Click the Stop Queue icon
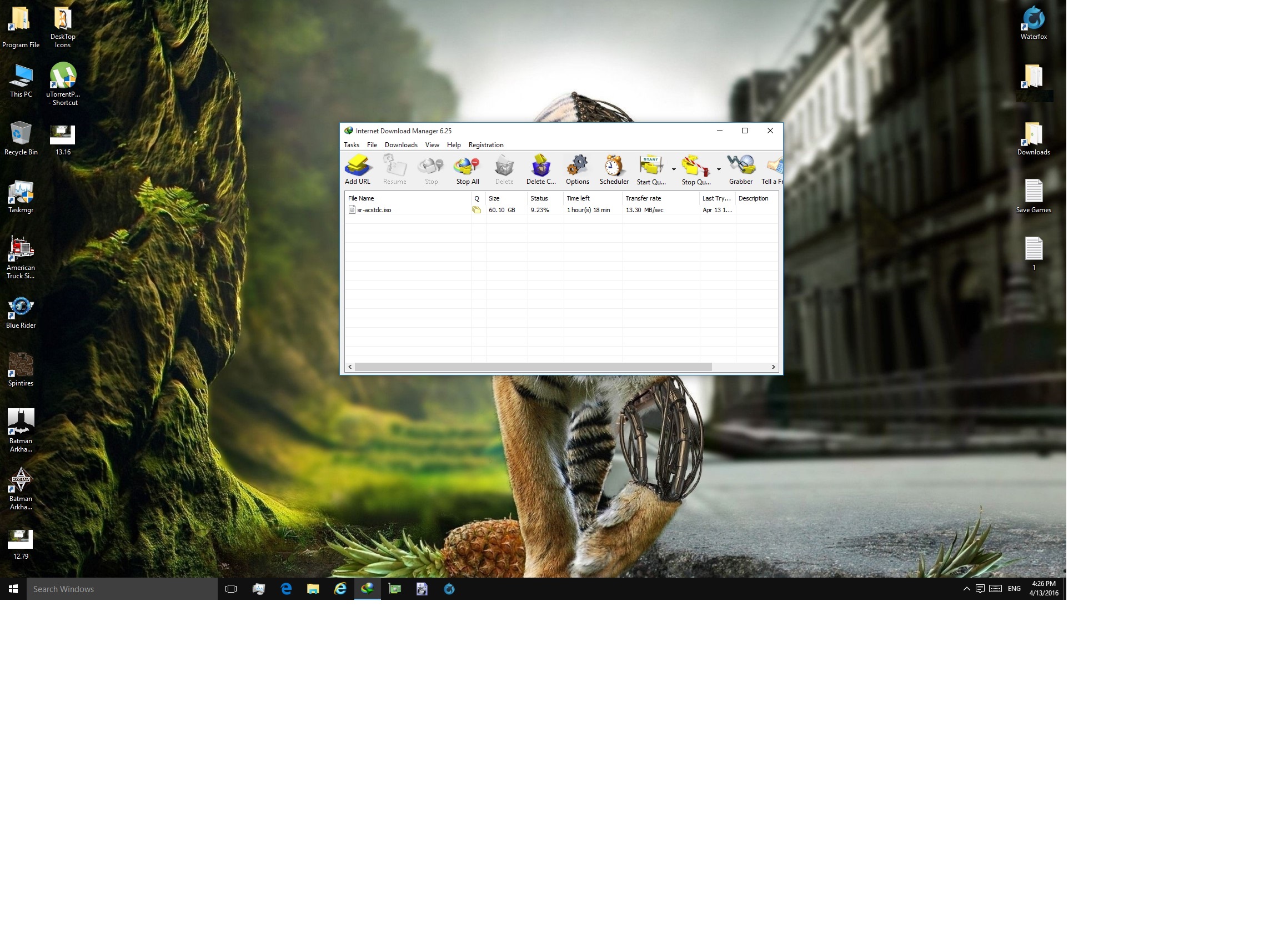Screen dimensions: 1269x952 695,167
